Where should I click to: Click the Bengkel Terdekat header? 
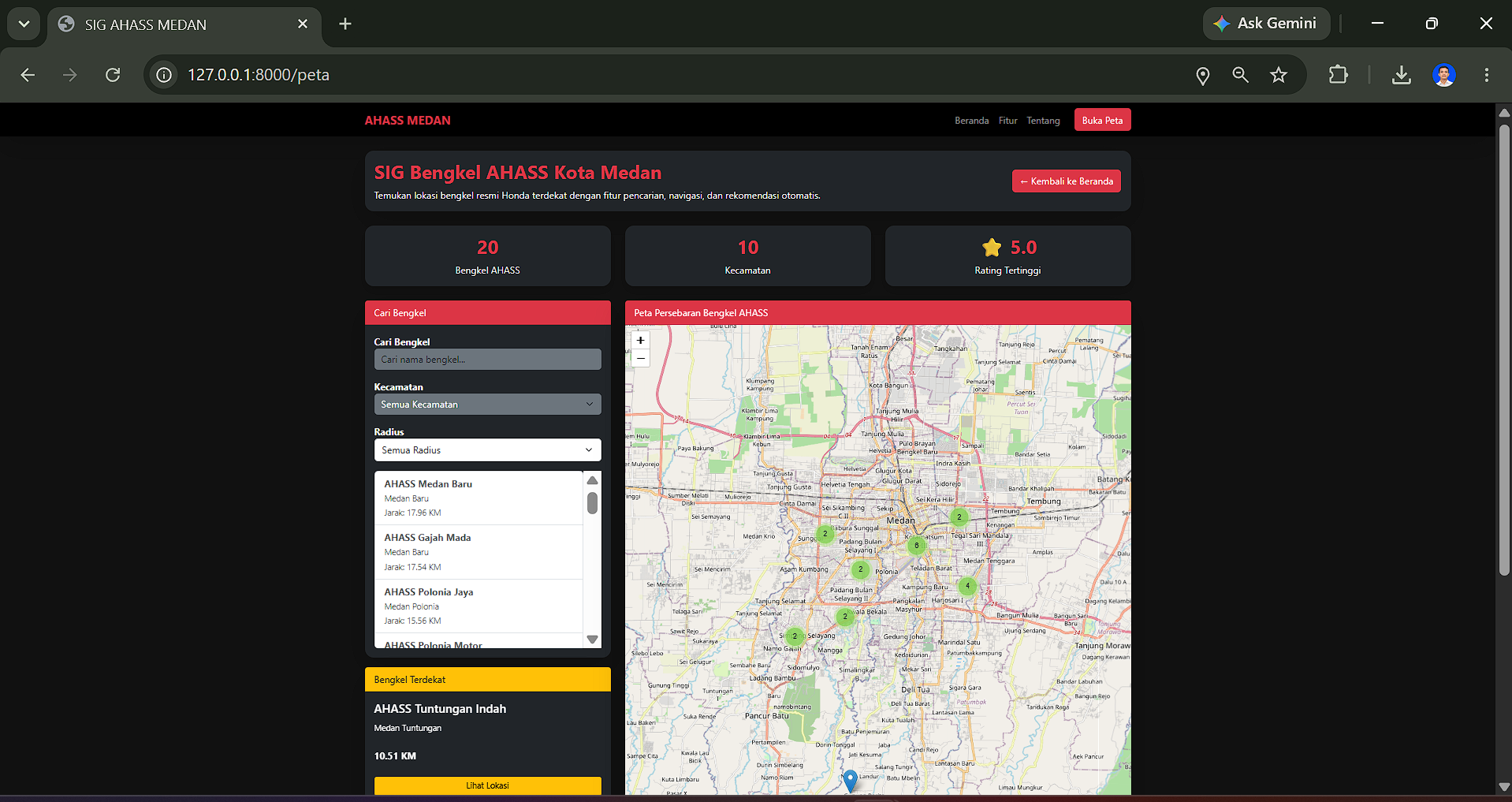[x=487, y=680]
